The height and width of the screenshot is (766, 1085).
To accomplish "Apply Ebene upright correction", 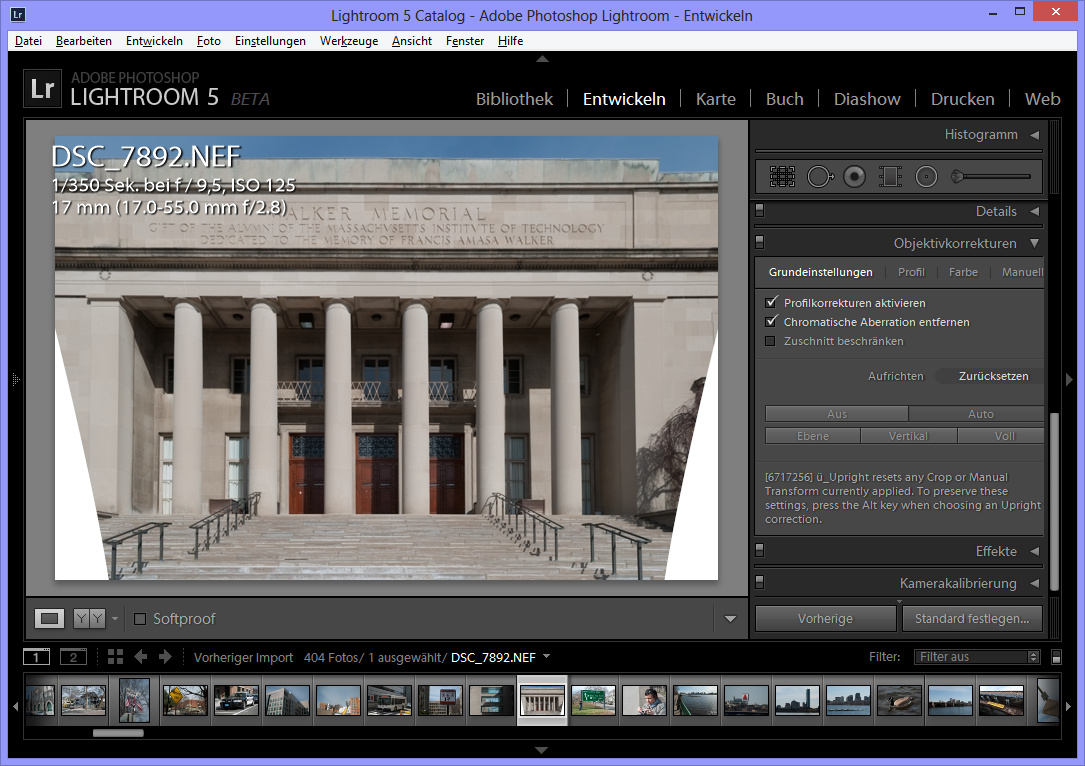I will point(812,436).
